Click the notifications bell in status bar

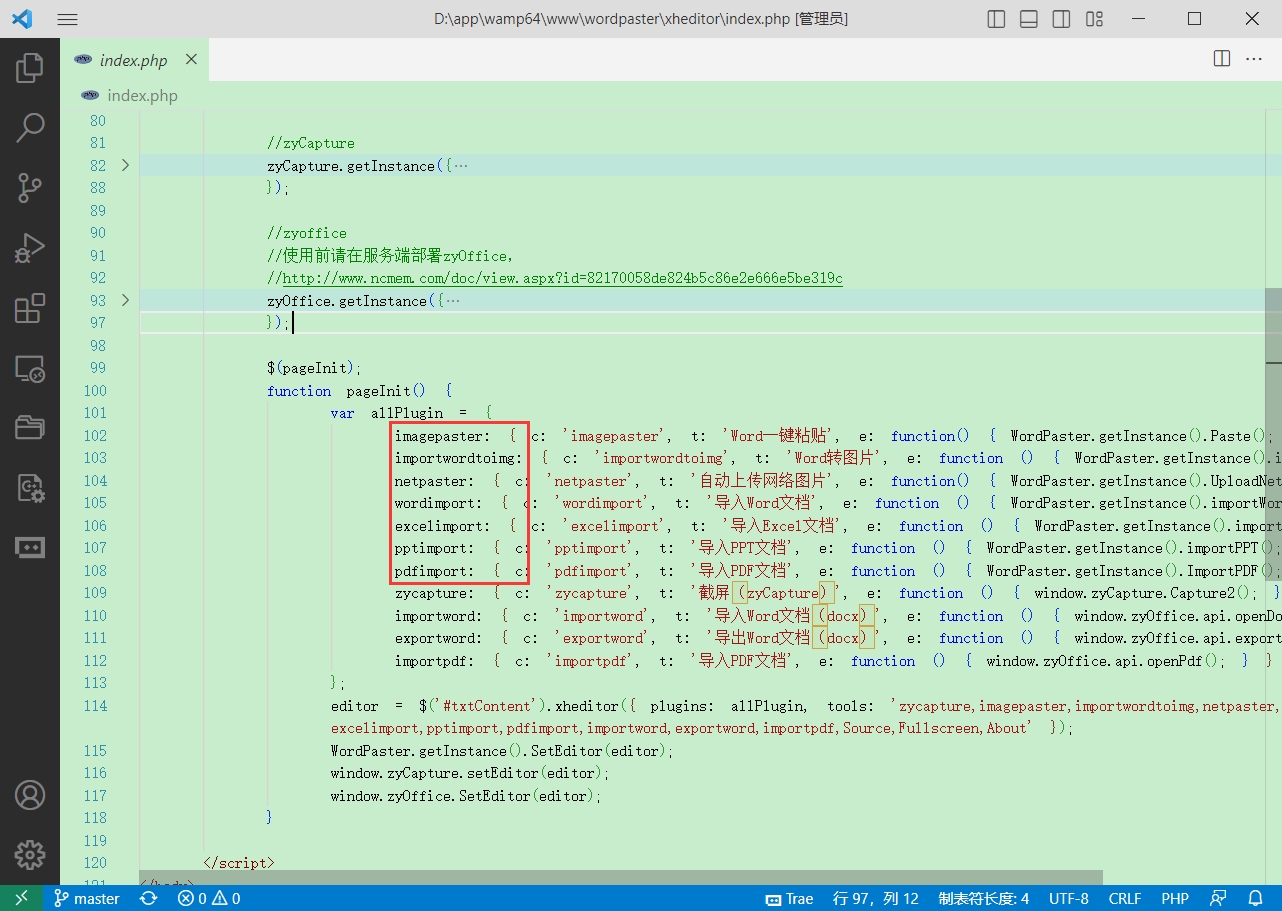click(x=1256, y=898)
